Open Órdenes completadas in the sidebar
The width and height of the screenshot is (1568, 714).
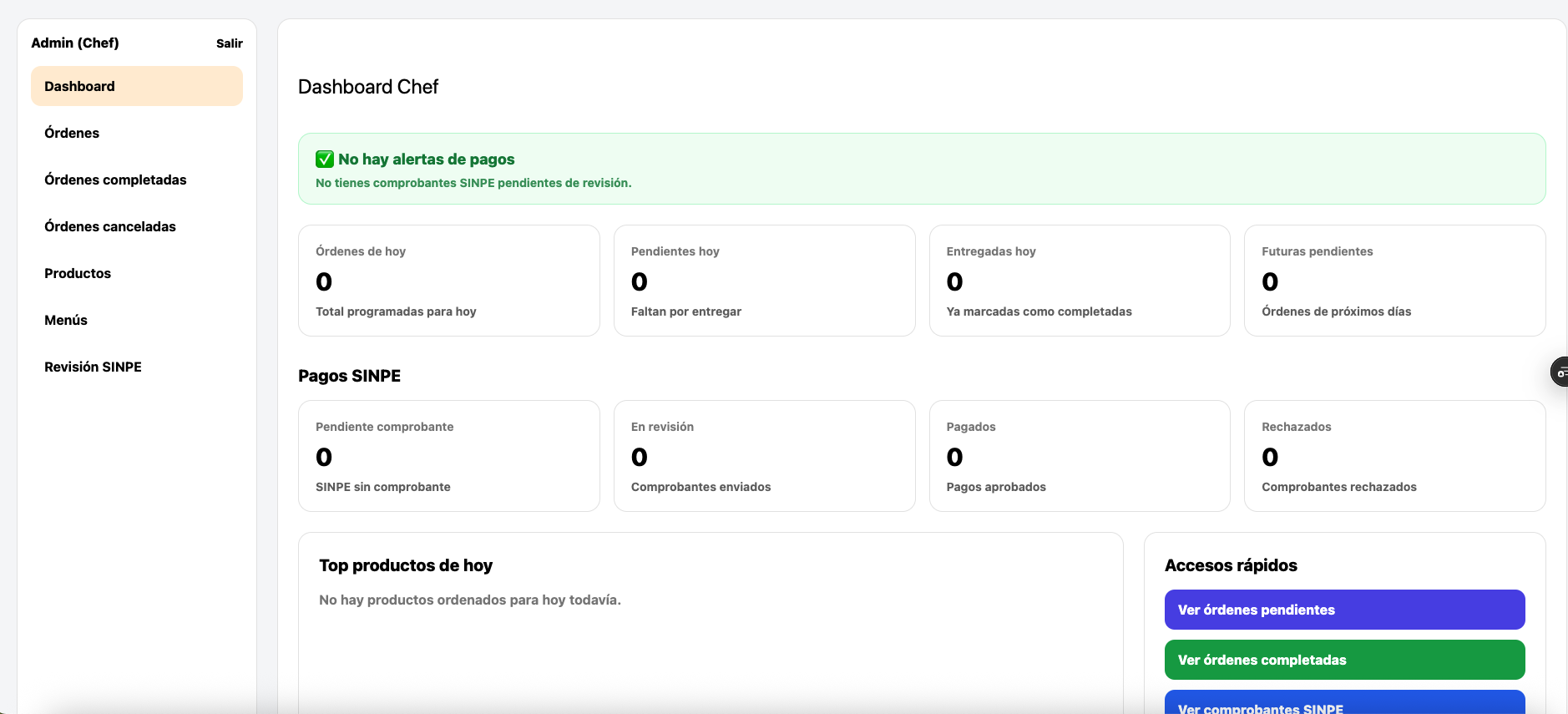tap(115, 180)
